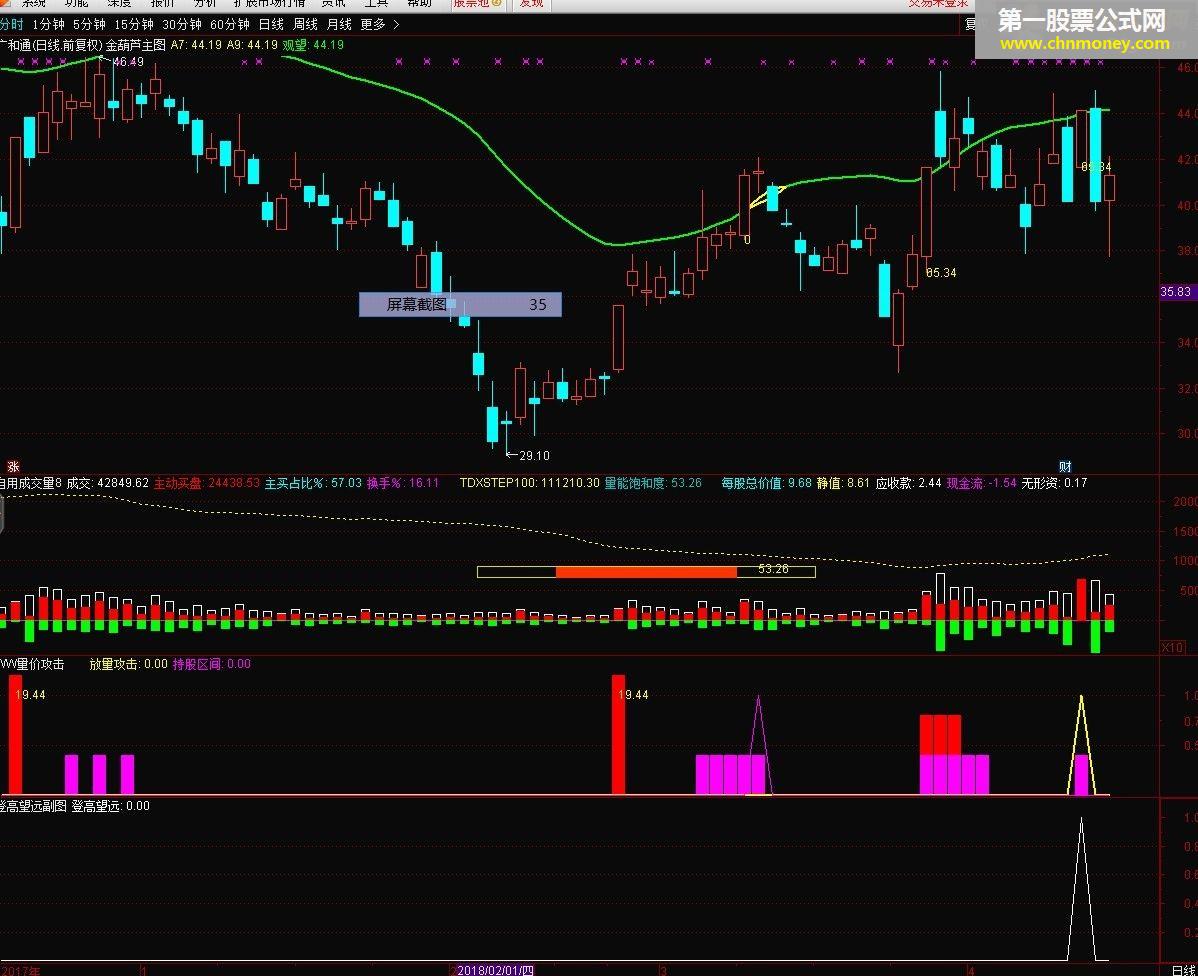Click the VW量价攻击 indicator name

click(x=32, y=664)
